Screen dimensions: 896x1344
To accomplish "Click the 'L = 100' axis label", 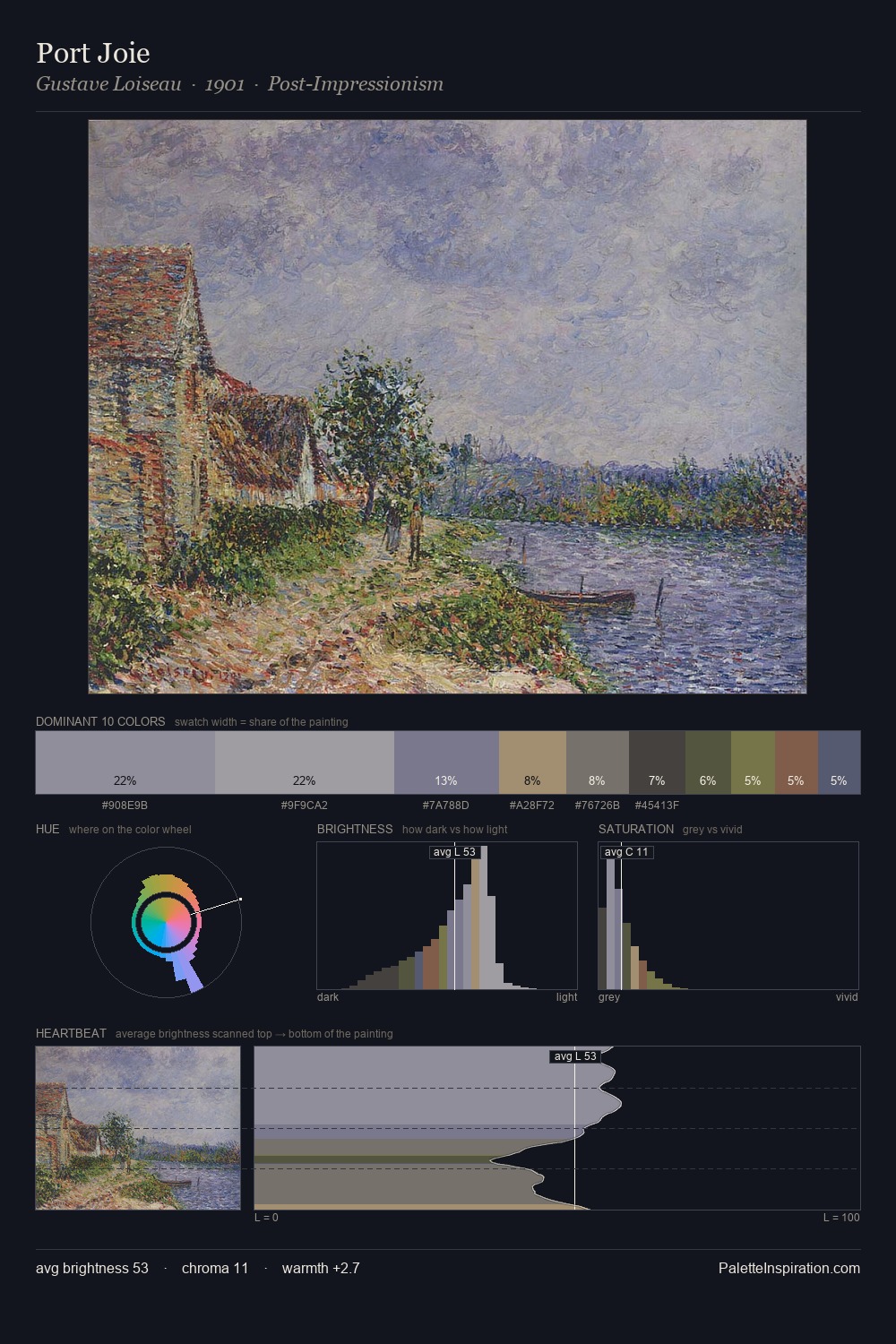I will 841,1218.
